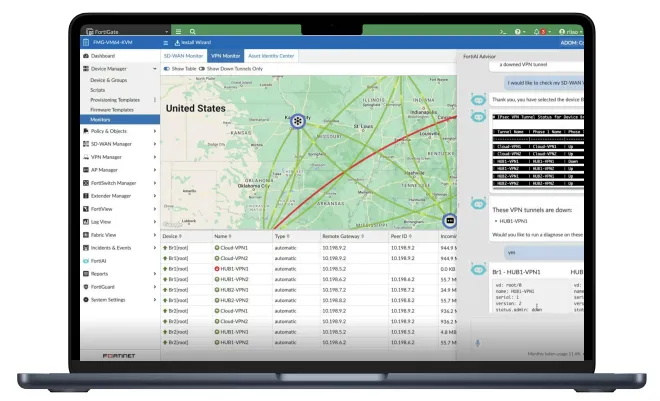The width and height of the screenshot is (660, 401).
Task: Open the notifications bell icon
Action: tap(536, 32)
